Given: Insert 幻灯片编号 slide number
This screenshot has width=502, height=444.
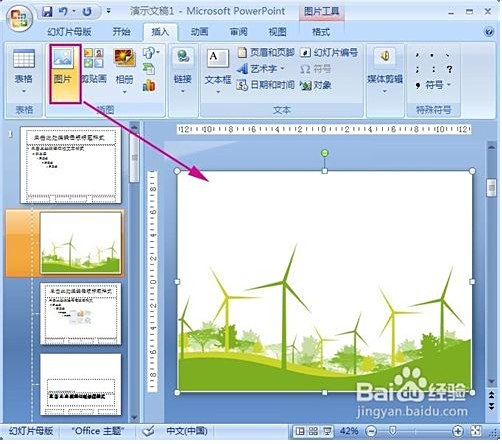Looking at the screenshot, I should coord(329,52).
